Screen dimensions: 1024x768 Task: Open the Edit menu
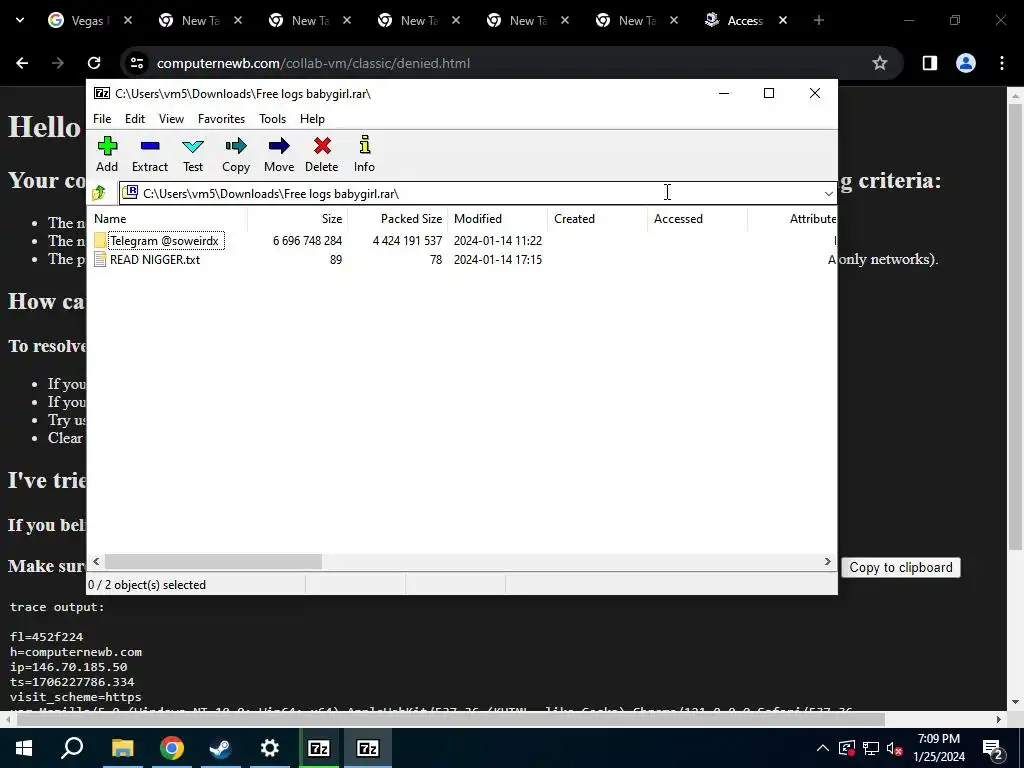[135, 119]
